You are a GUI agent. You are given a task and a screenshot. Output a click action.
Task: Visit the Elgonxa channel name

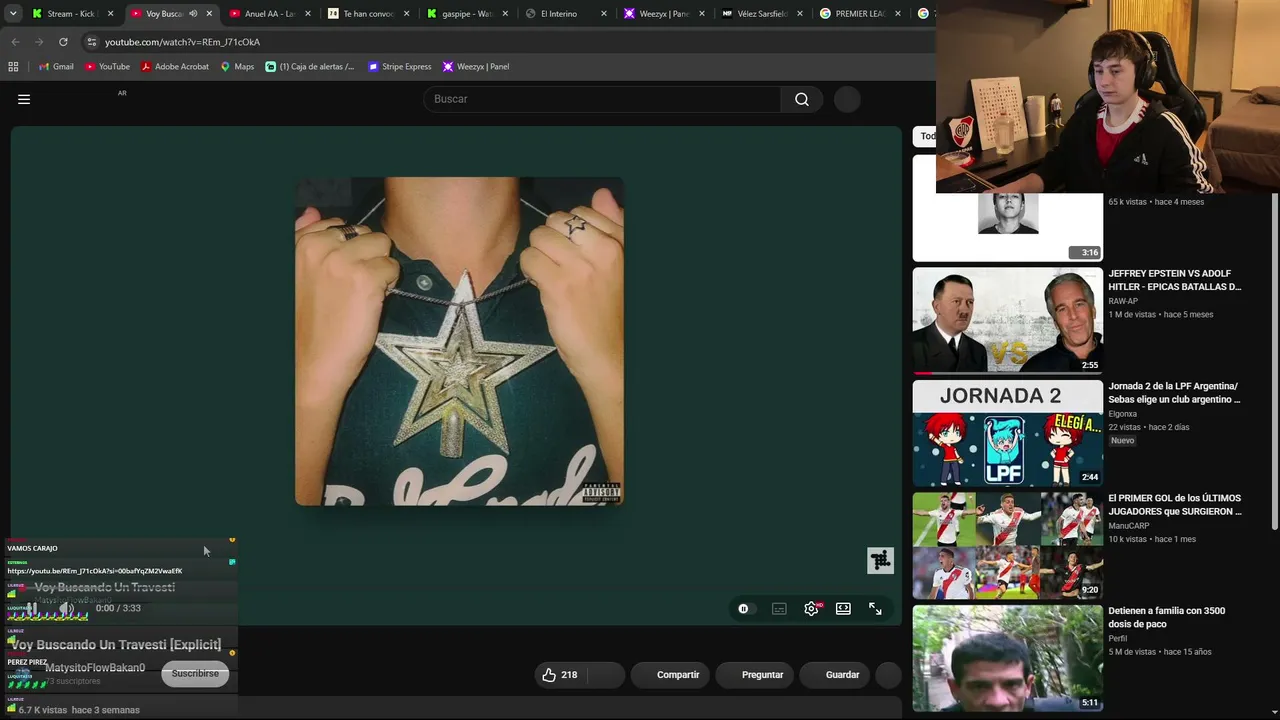pos(1122,414)
